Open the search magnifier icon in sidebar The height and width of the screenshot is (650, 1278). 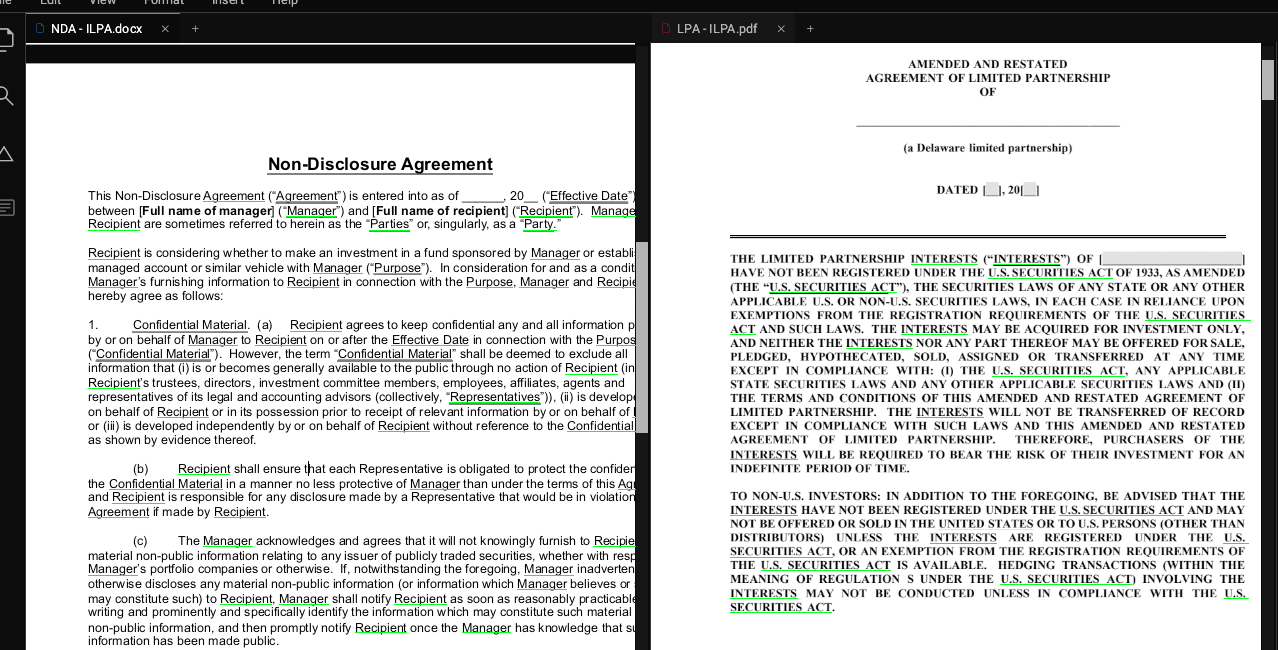[x=5, y=96]
